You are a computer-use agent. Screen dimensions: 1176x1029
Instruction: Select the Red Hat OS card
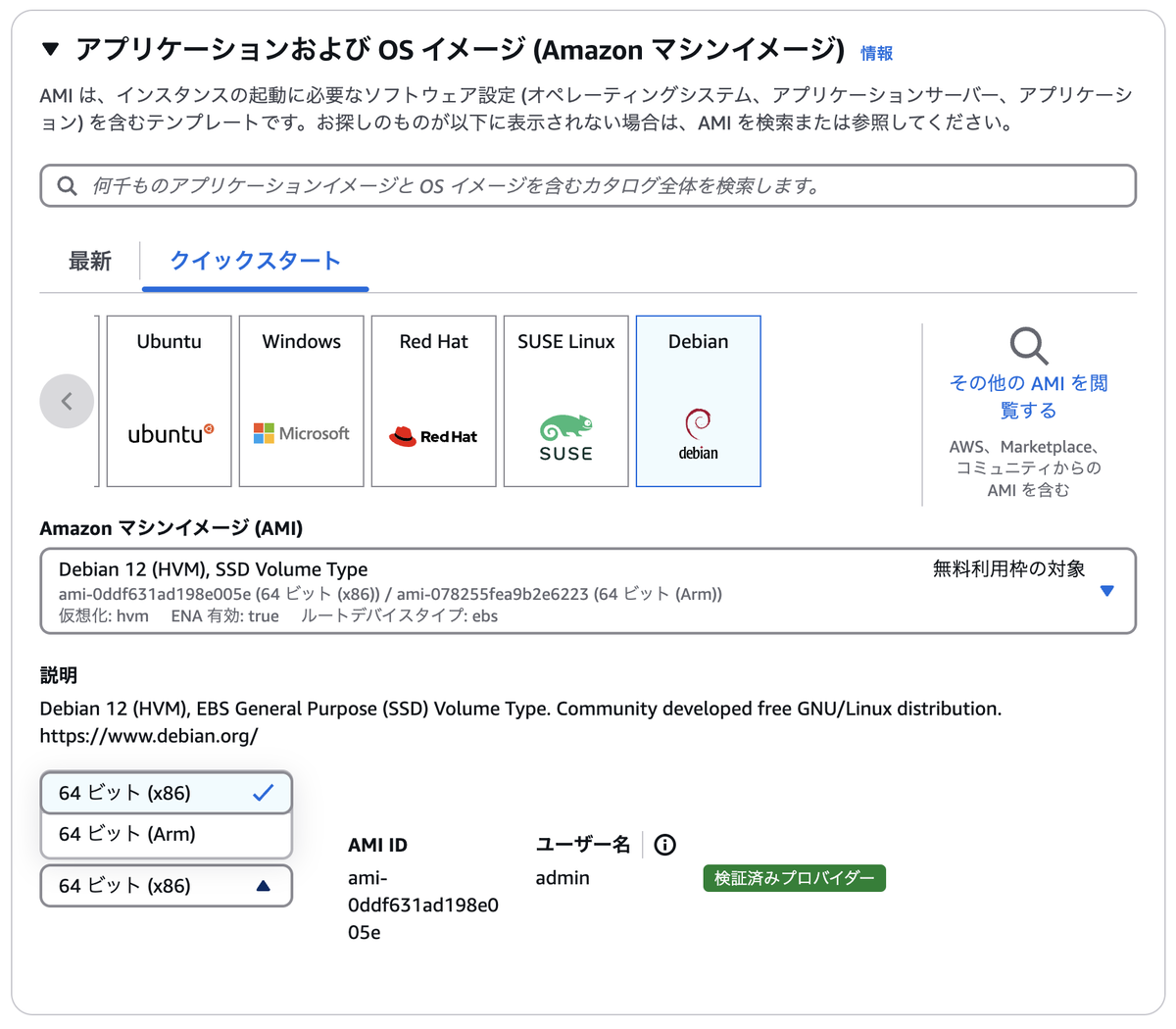click(x=433, y=401)
